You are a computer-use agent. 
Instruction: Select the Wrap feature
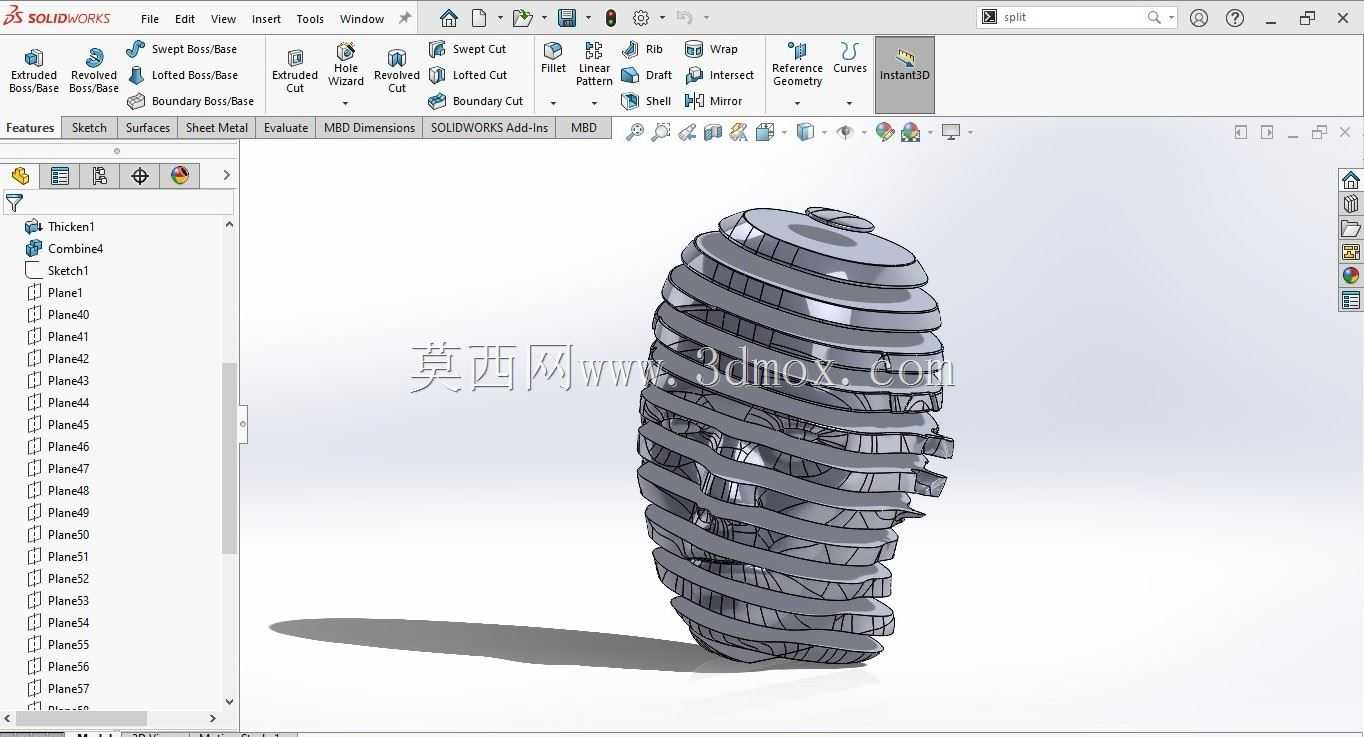click(x=712, y=49)
